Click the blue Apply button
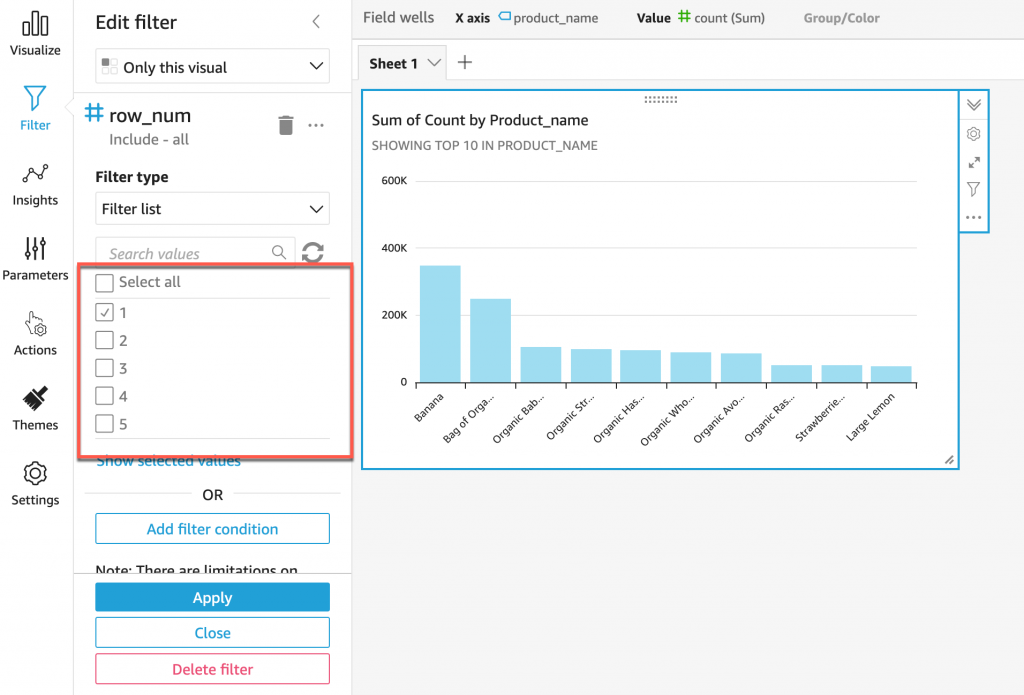This screenshot has height=695, width=1024. click(212, 597)
